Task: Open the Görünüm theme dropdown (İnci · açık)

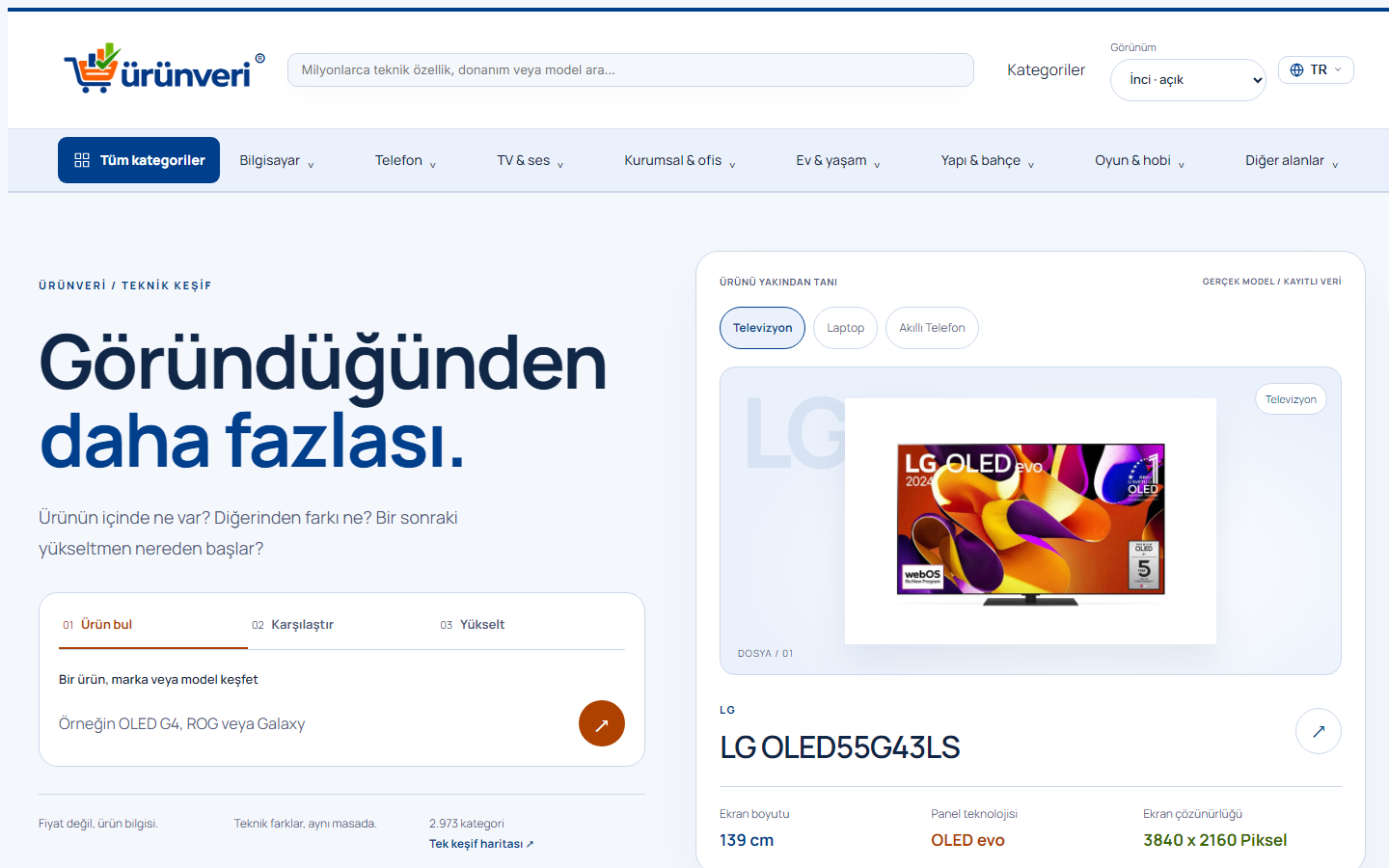Action: coord(1188,80)
